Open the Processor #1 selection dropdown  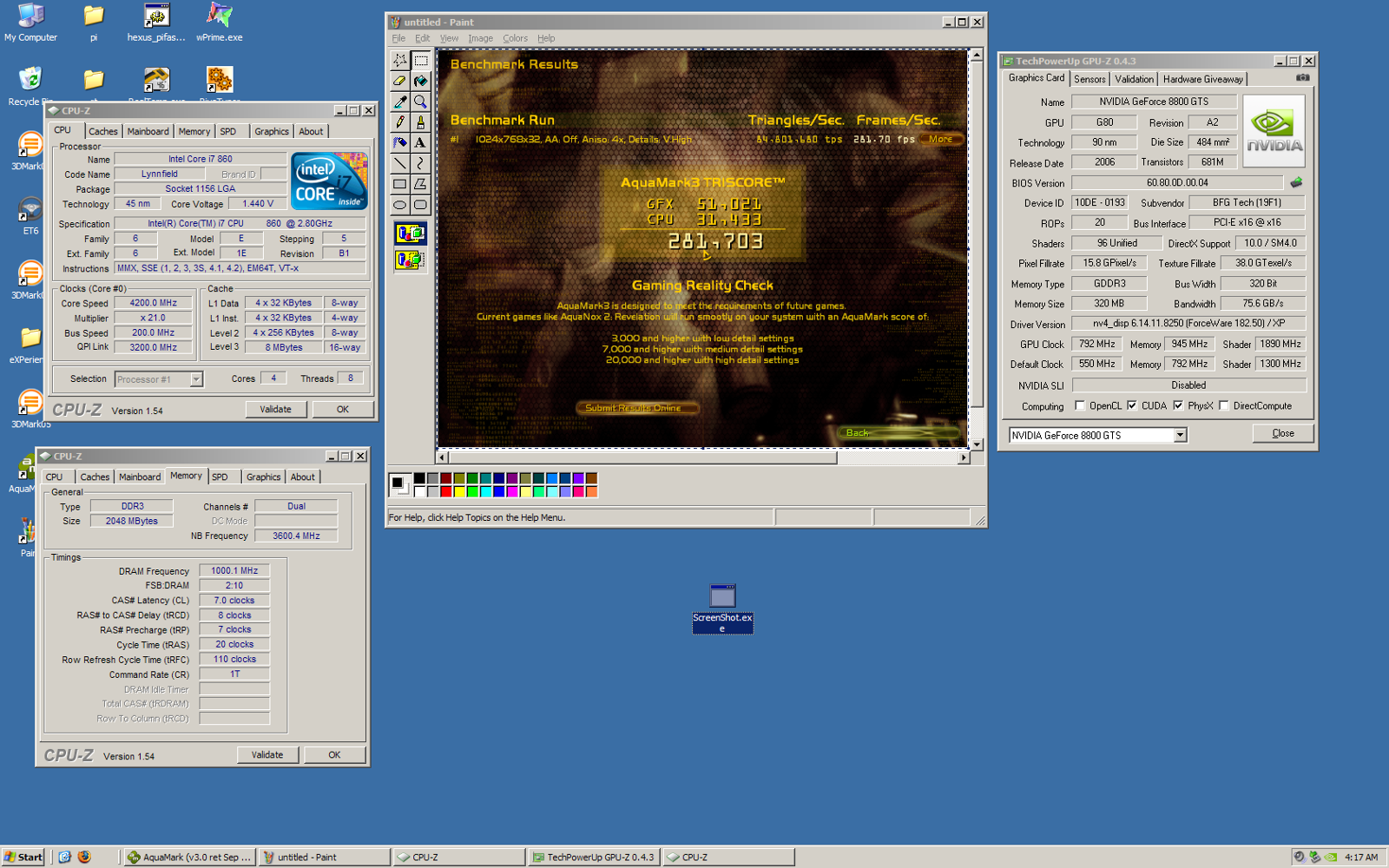point(196,379)
